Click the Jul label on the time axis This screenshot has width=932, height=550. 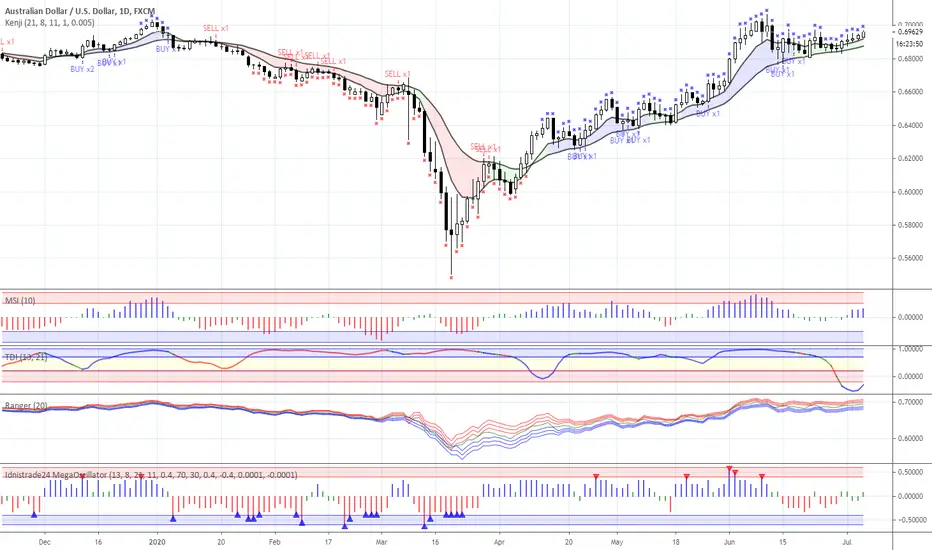848,542
